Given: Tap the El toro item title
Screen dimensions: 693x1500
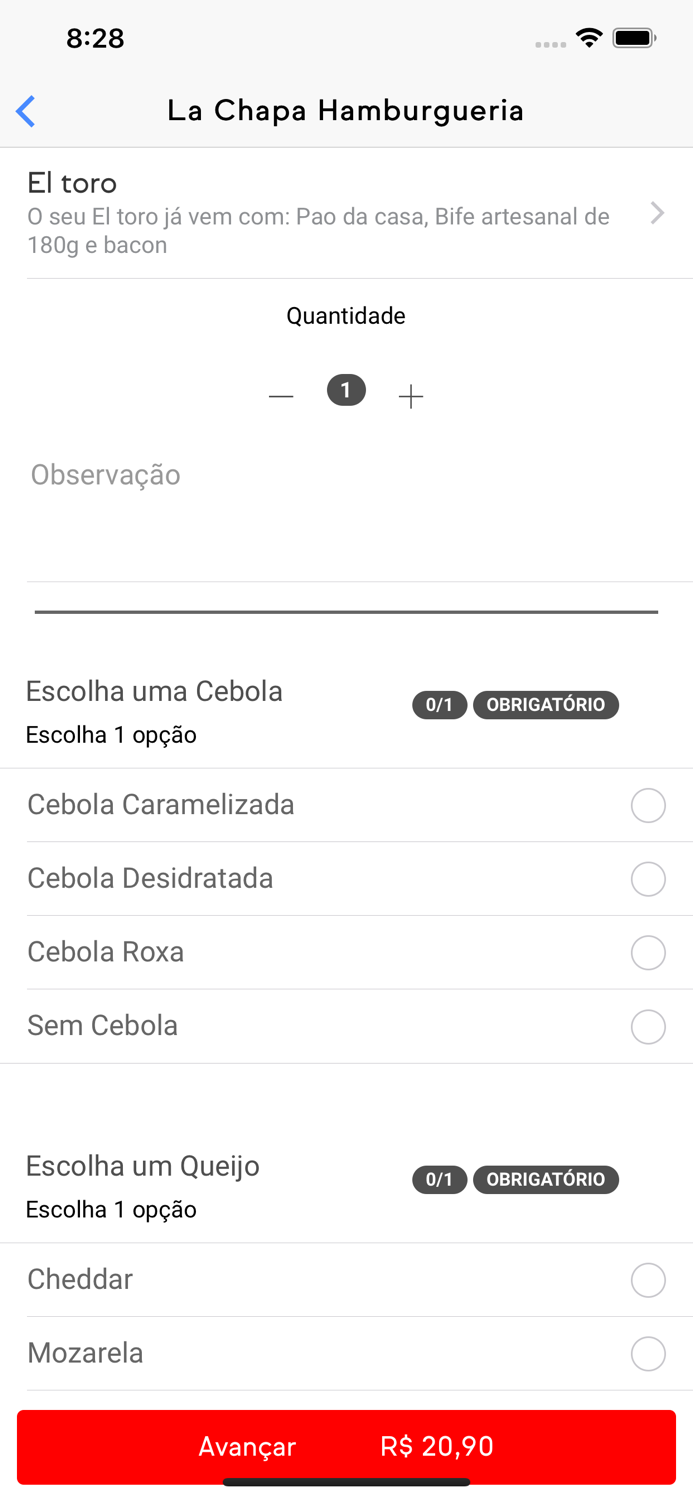Looking at the screenshot, I should (72, 183).
